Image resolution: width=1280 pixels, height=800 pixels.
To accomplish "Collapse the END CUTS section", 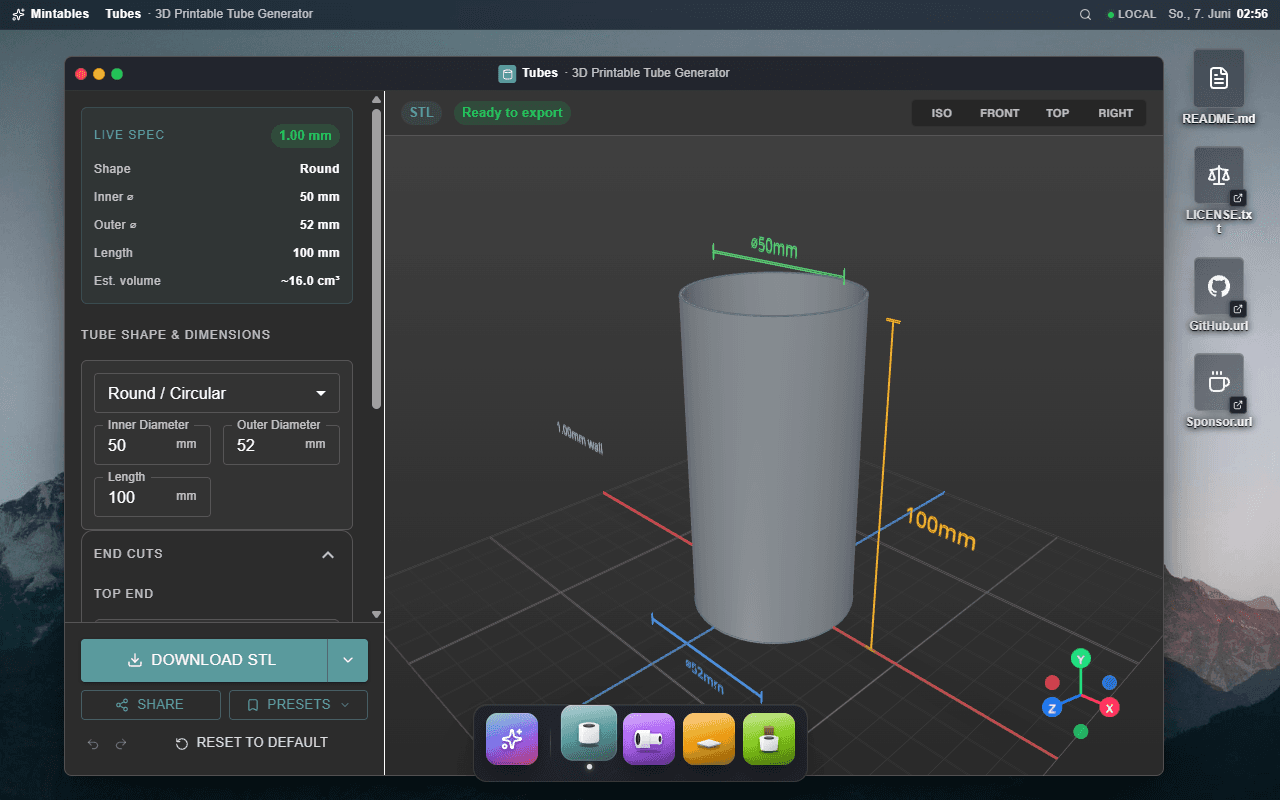I will click(327, 555).
